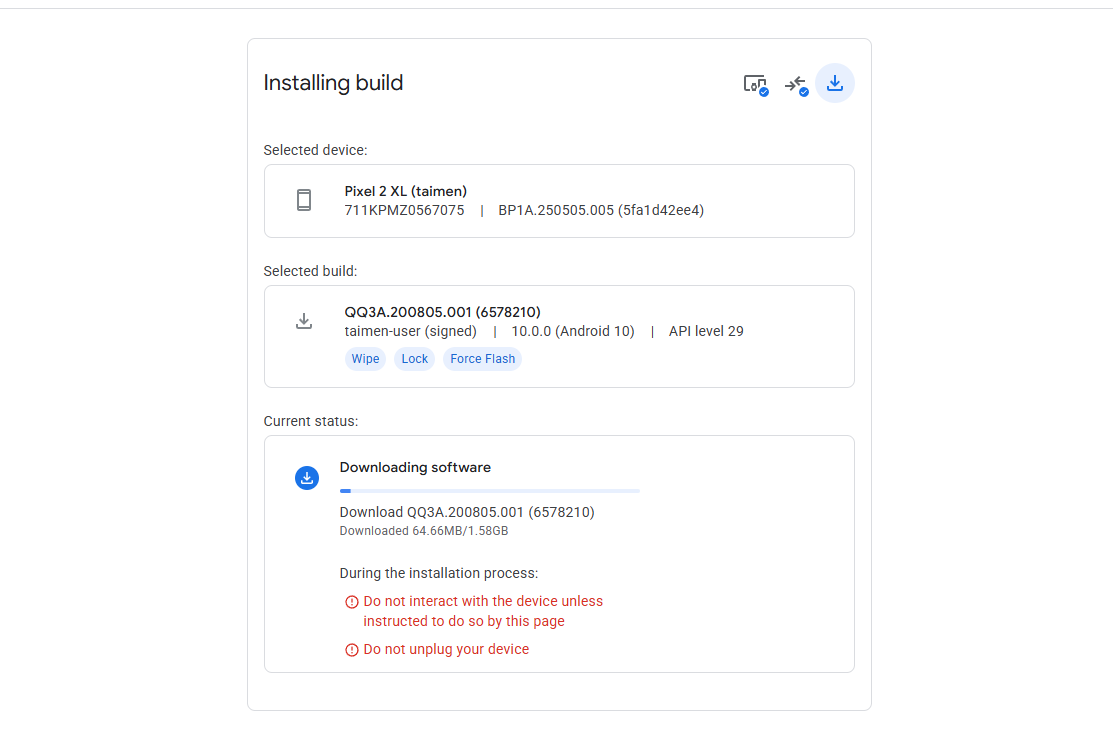Click 'BP1A.250505.005 (5fa1d42ee4)' build text

601,210
